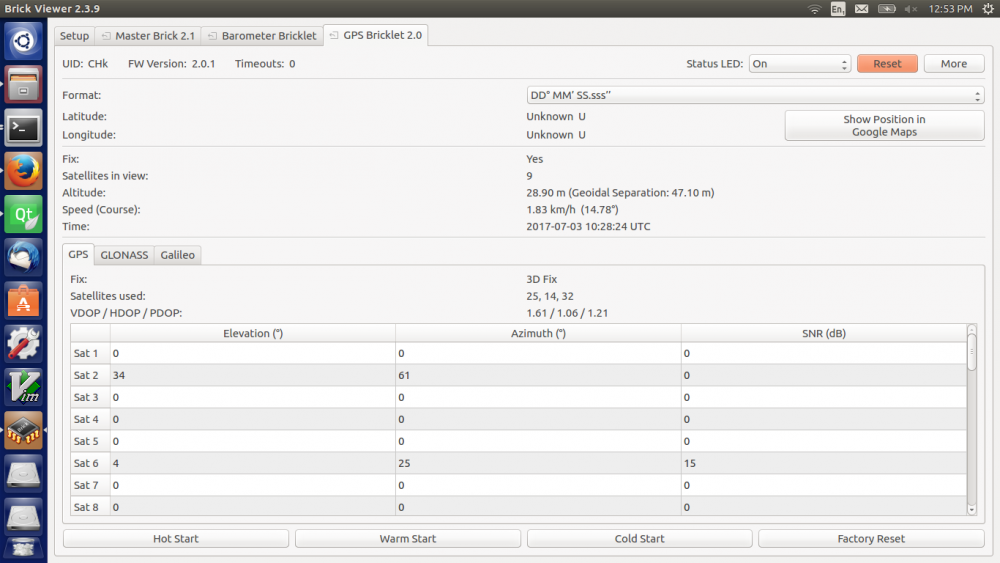Trigger the Cold Start button
The width and height of the screenshot is (1000, 563).
pyautogui.click(x=639, y=539)
